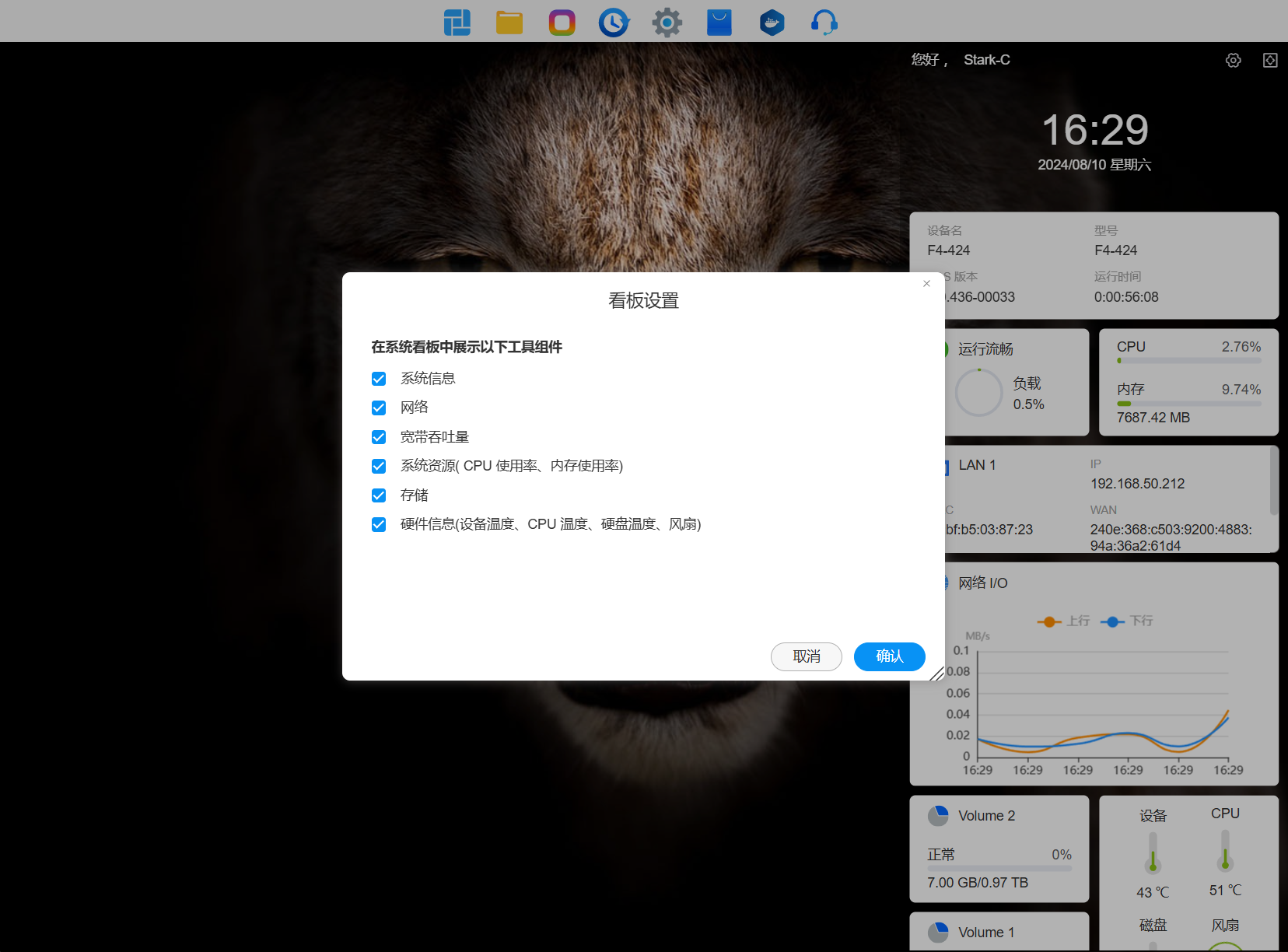Screen dimensions: 1288x952
Task: Click the 取消 button
Action: (x=807, y=656)
